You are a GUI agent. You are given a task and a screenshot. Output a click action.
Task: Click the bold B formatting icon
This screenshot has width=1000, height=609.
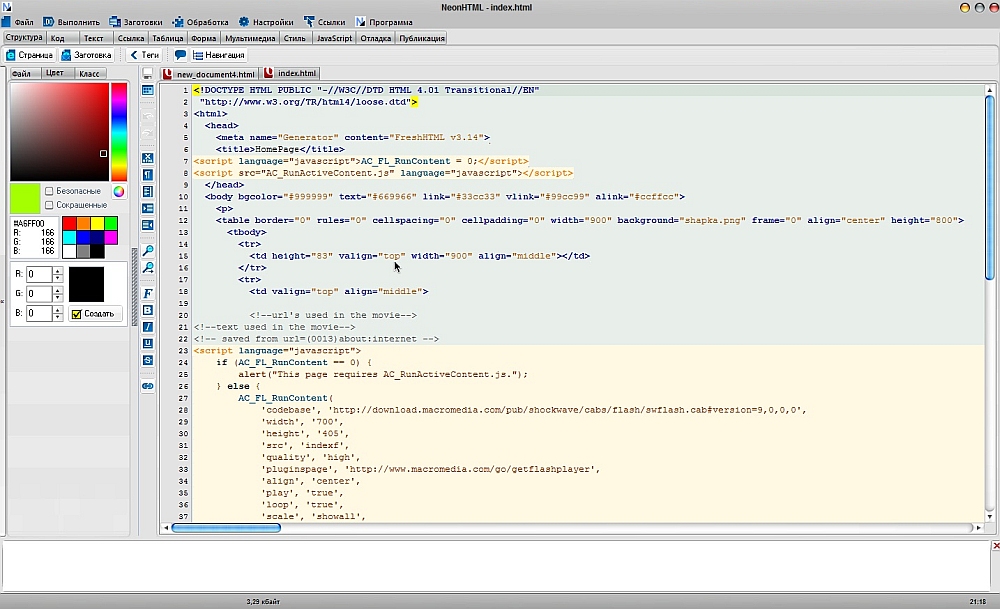(x=148, y=310)
